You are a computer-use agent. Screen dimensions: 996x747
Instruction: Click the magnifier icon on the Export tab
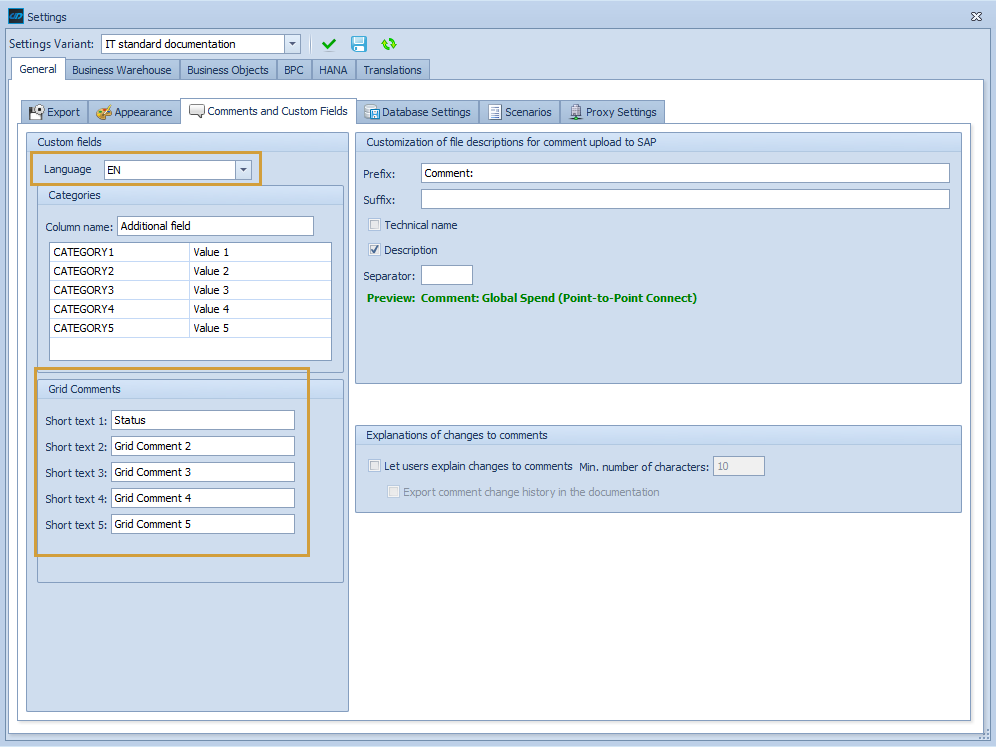click(x=34, y=112)
